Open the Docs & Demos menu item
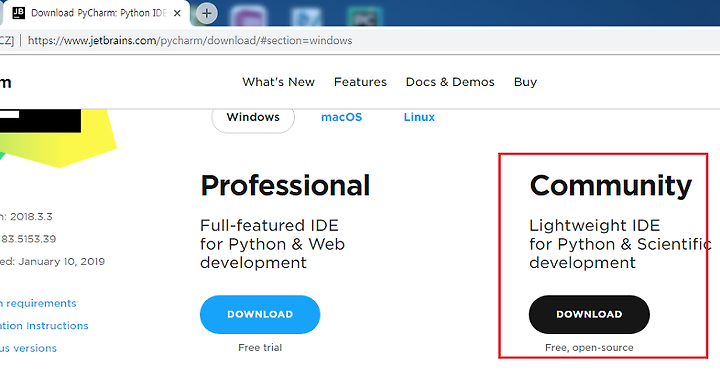 (450, 82)
